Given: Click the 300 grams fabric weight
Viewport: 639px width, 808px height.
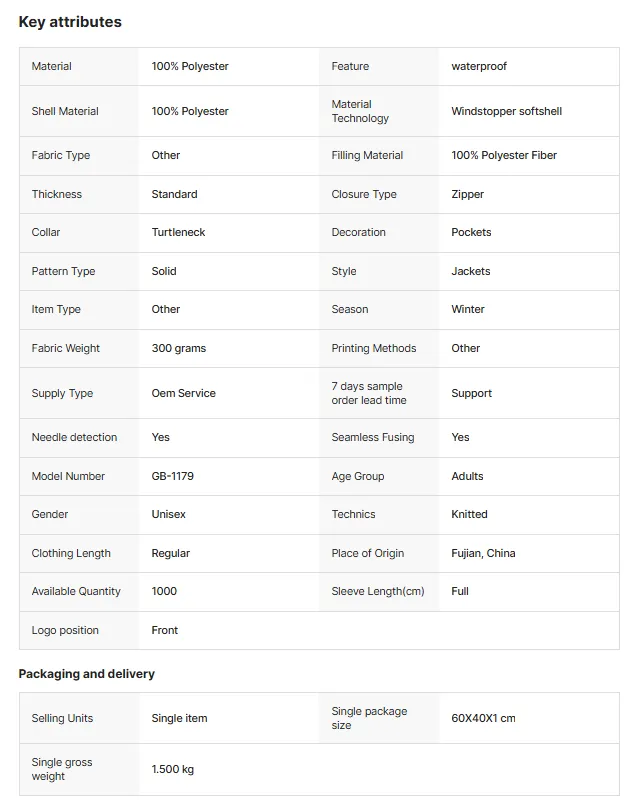Looking at the screenshot, I should [x=179, y=348].
